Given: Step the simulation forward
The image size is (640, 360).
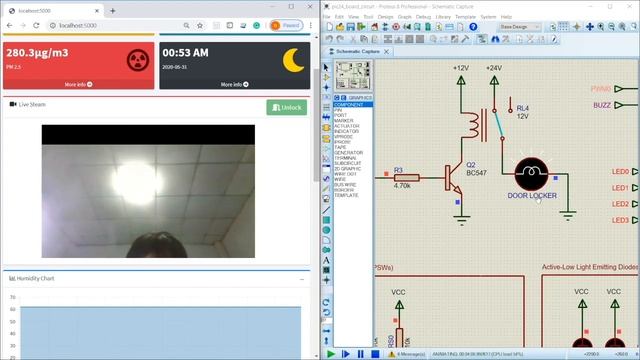Looking at the screenshot, I should pyautogui.click(x=346, y=354).
